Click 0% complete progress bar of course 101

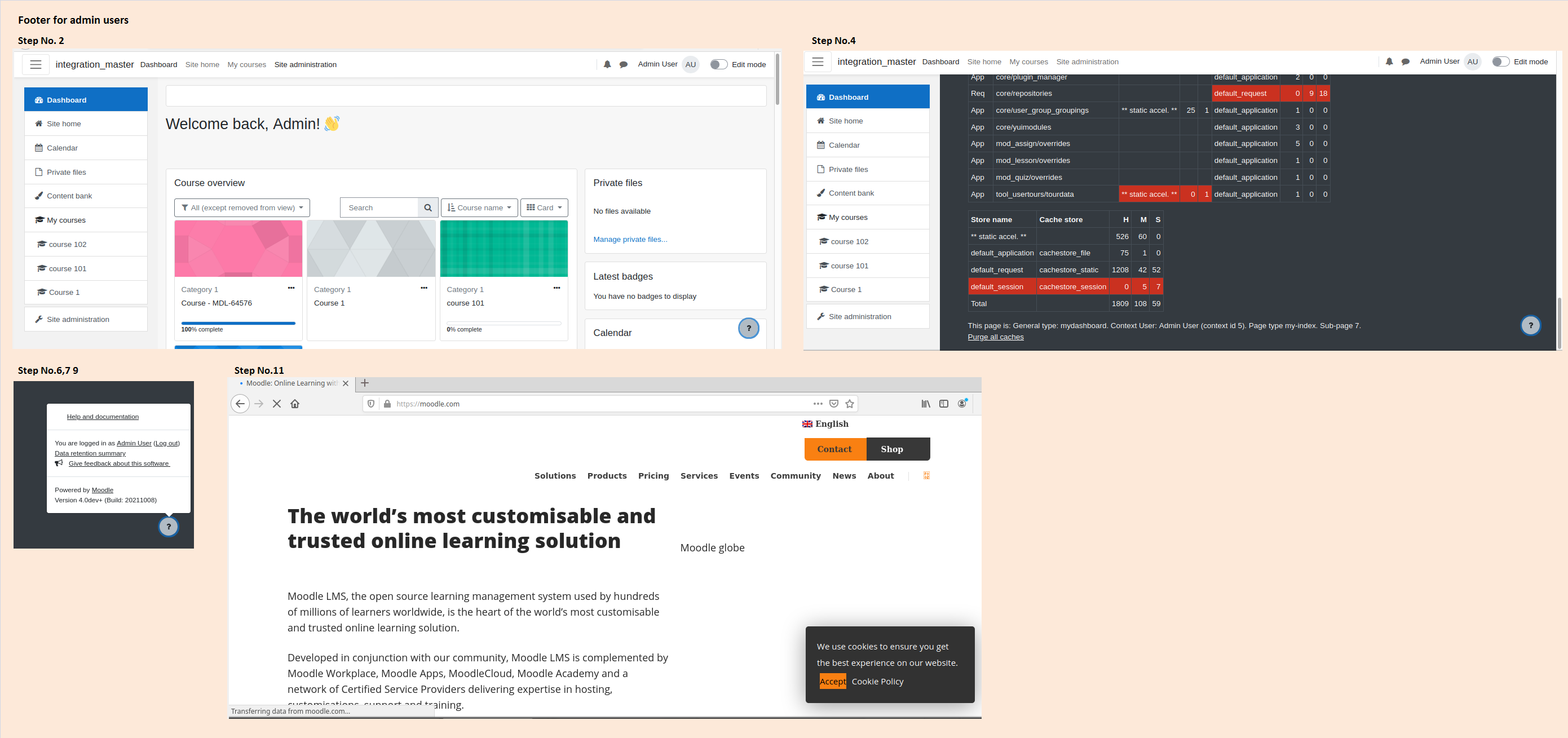(503, 323)
